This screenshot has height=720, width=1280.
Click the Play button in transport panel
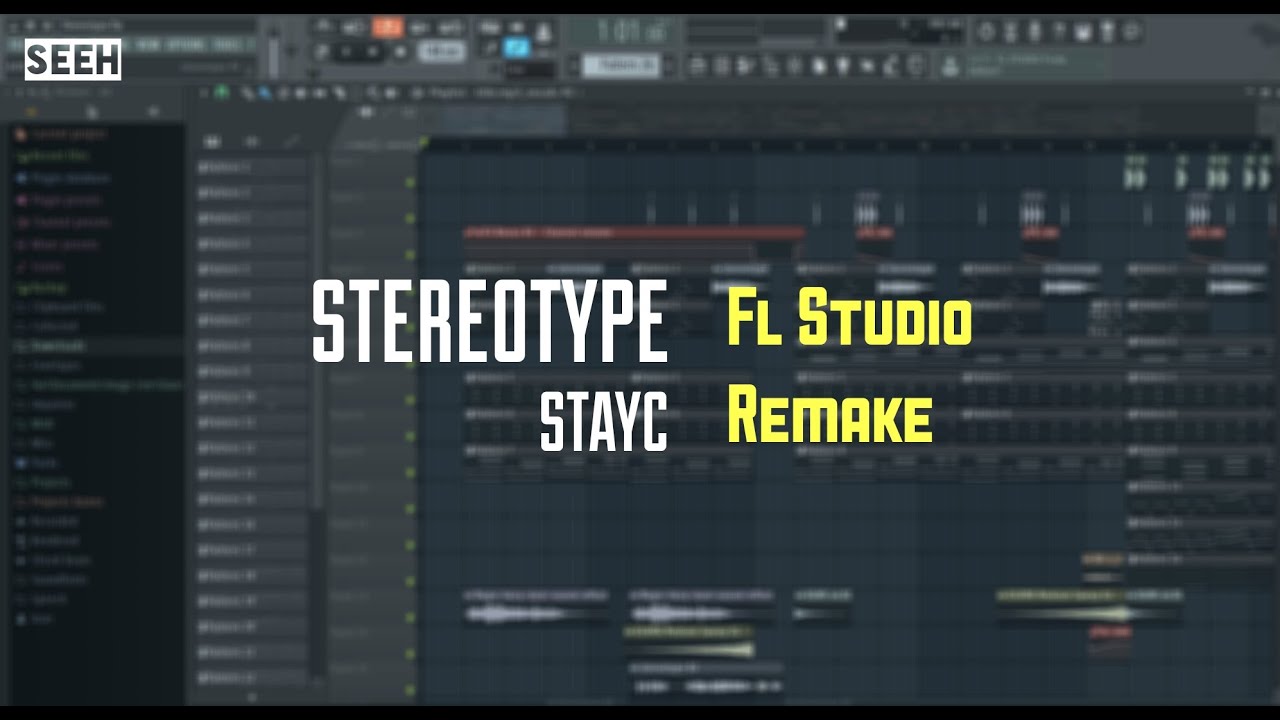pos(346,51)
